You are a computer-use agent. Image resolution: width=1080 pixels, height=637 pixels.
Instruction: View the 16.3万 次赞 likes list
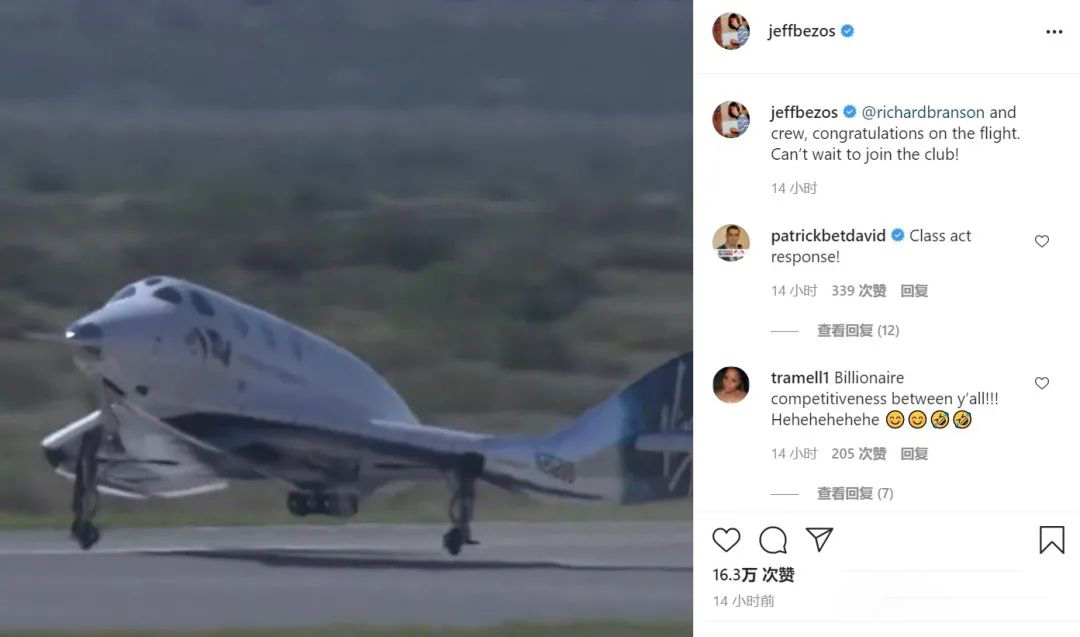pos(754,574)
